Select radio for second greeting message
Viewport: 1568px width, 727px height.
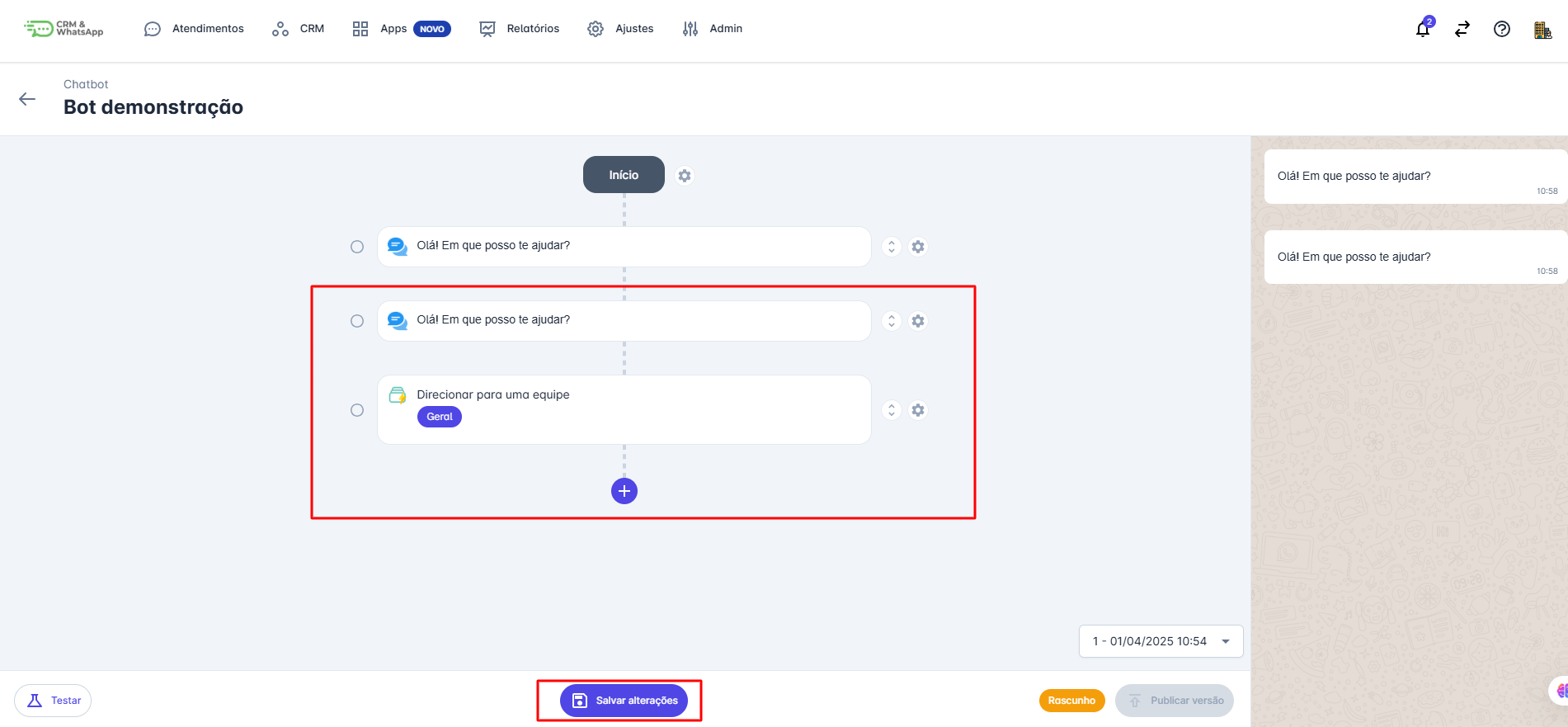click(x=357, y=321)
